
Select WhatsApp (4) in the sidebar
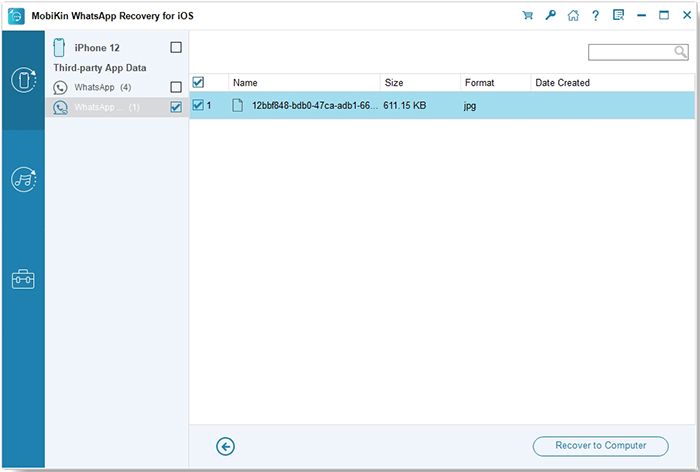tap(116, 87)
